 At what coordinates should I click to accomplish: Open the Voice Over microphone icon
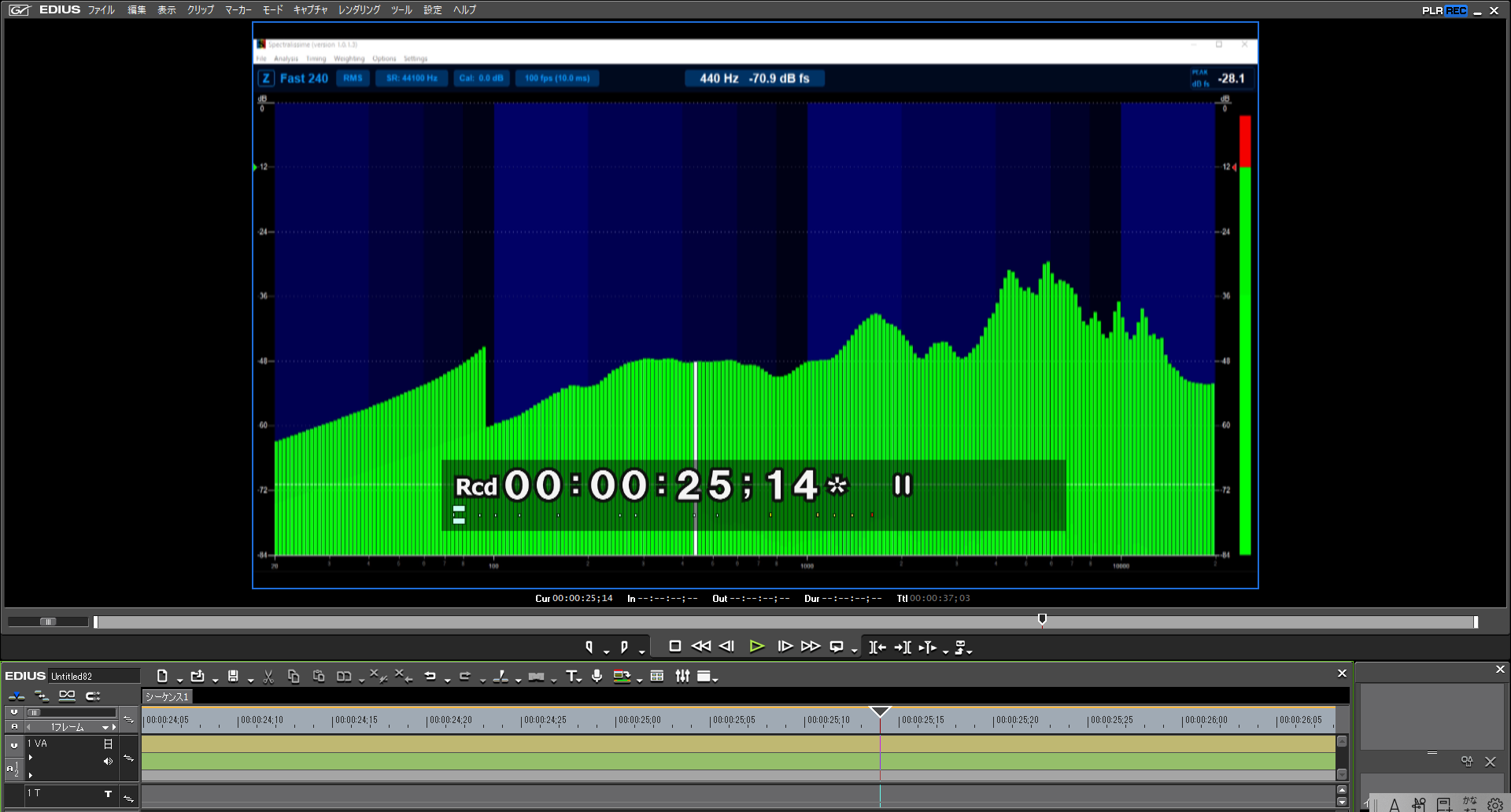[597, 676]
